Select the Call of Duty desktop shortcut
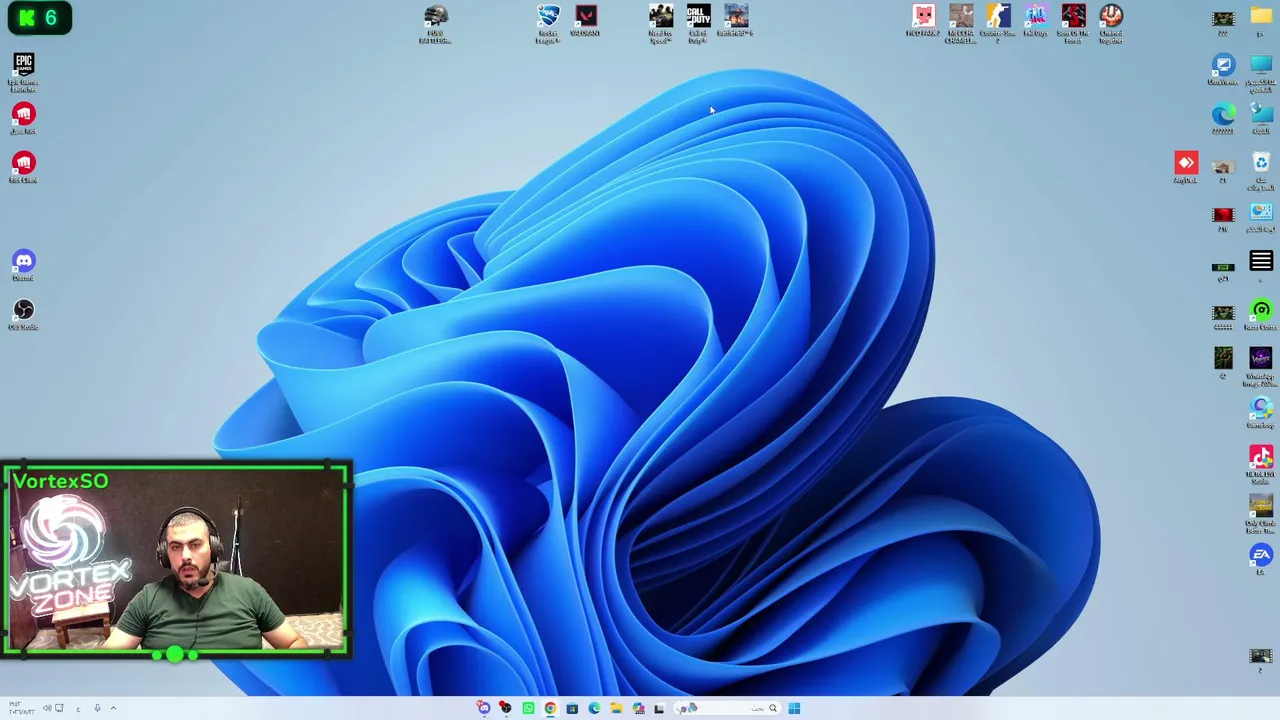The image size is (1280, 720). (x=698, y=24)
